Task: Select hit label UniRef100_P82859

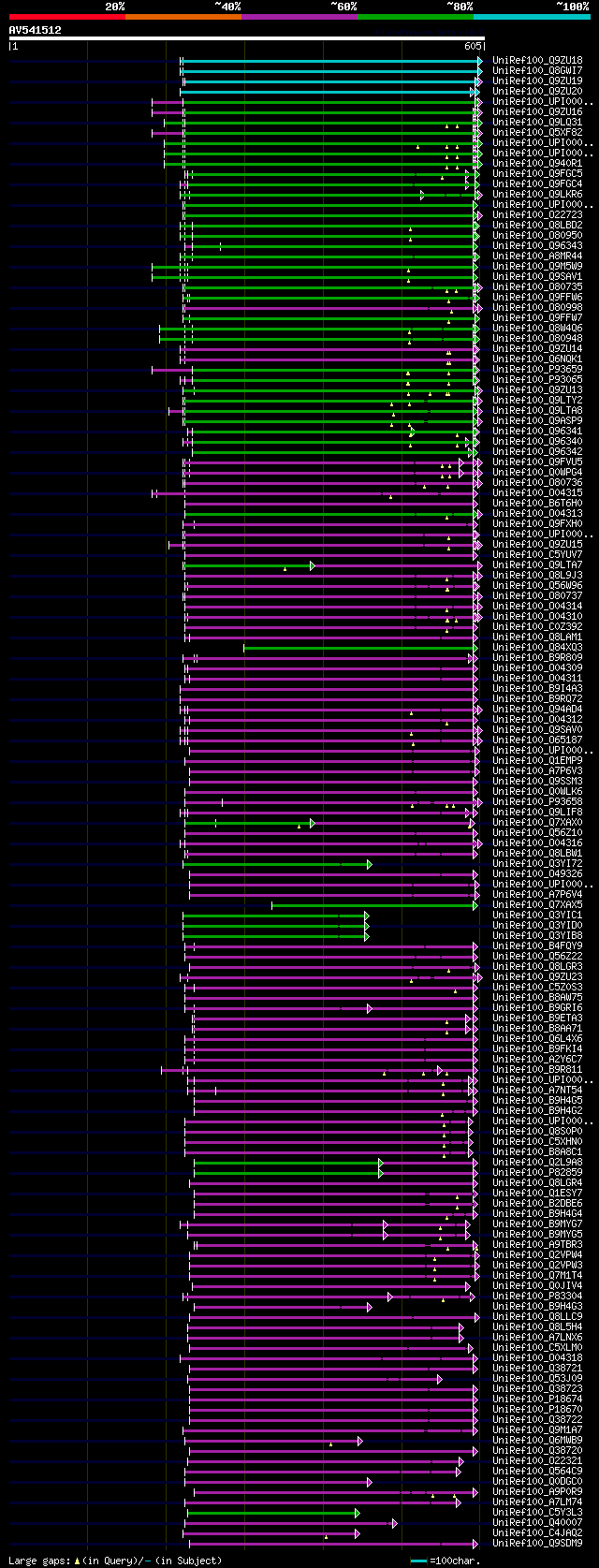Action: click(537, 1172)
